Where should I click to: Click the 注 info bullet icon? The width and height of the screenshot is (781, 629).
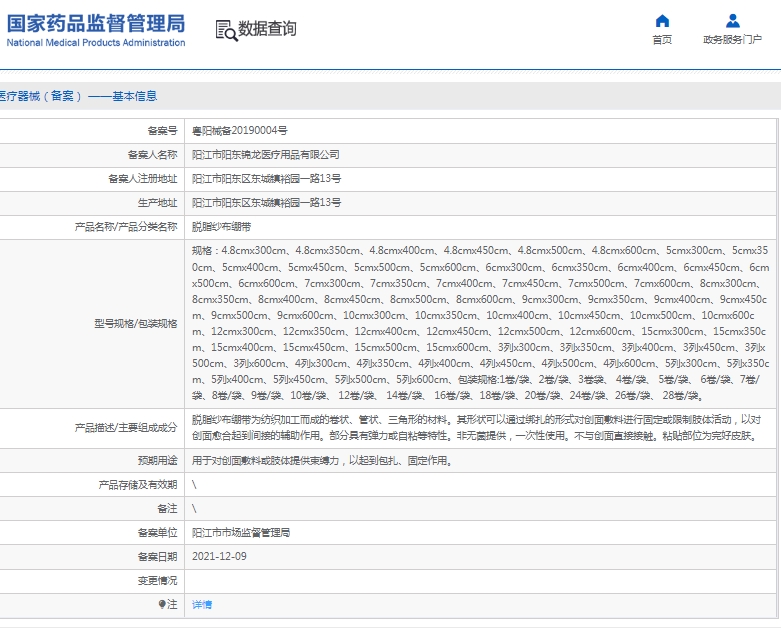pyautogui.click(x=162, y=604)
